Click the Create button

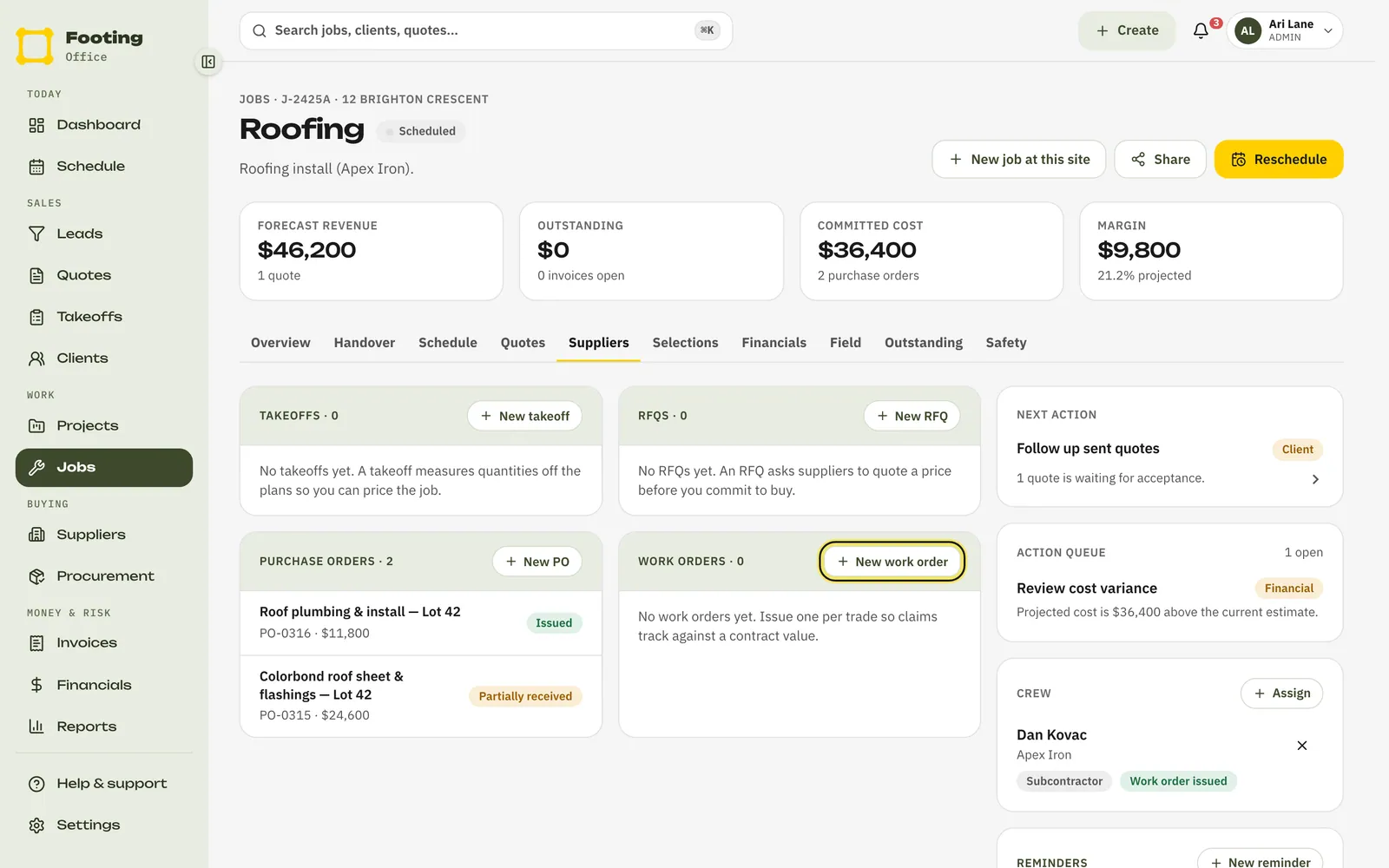click(1127, 30)
